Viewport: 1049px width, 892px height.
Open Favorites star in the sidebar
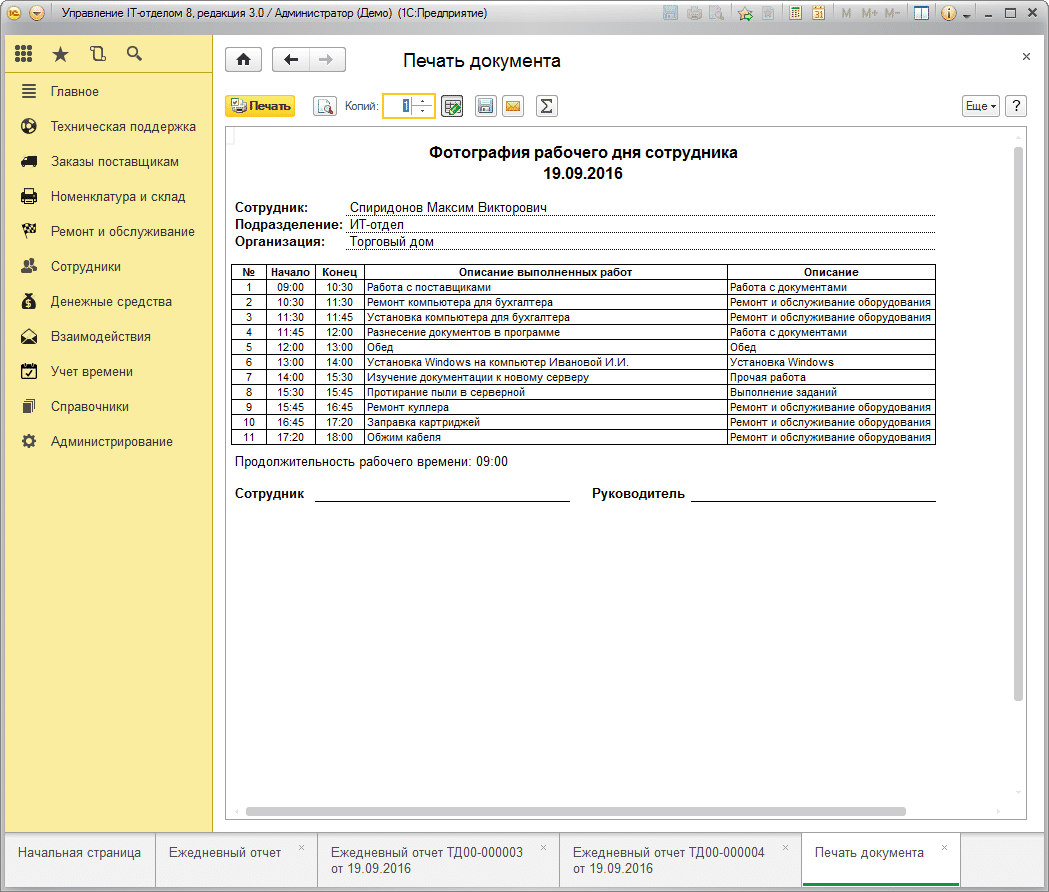pos(61,54)
